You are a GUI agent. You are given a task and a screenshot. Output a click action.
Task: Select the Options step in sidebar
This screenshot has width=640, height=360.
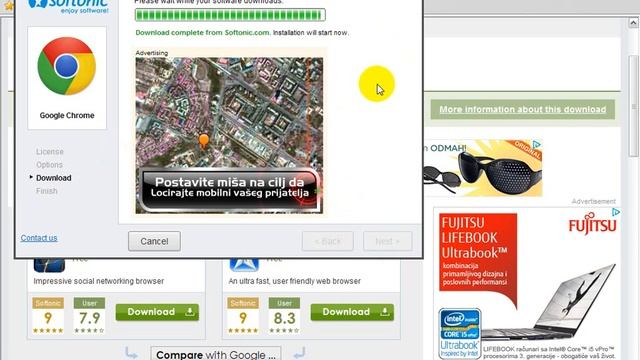(x=49, y=165)
